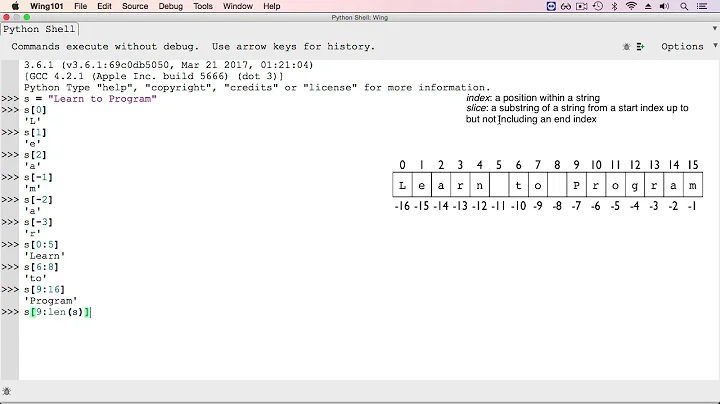
Task: Click the shell line s[9:16]
Action: (x=45, y=290)
